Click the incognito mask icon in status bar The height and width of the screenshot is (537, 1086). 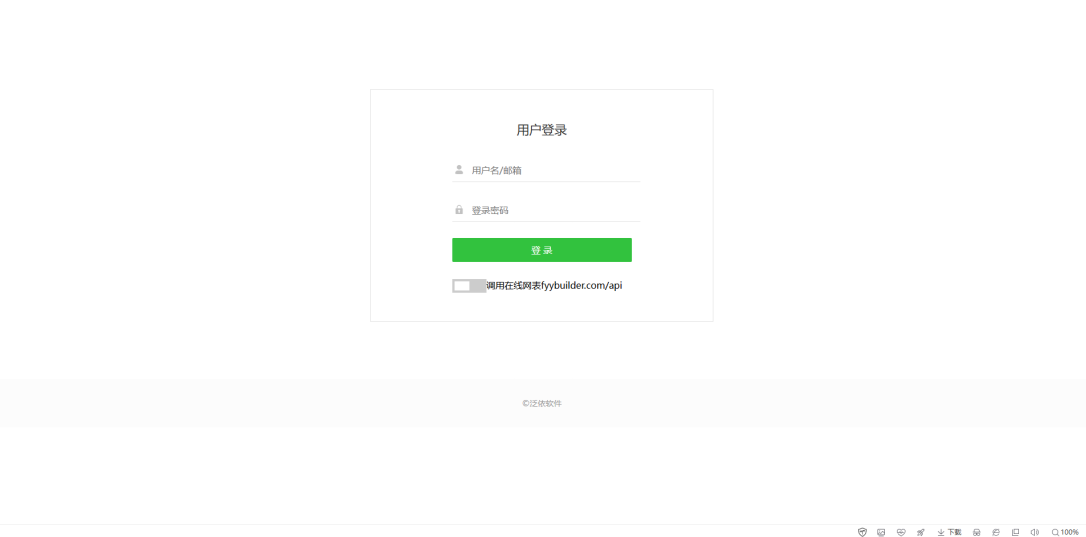click(977, 532)
